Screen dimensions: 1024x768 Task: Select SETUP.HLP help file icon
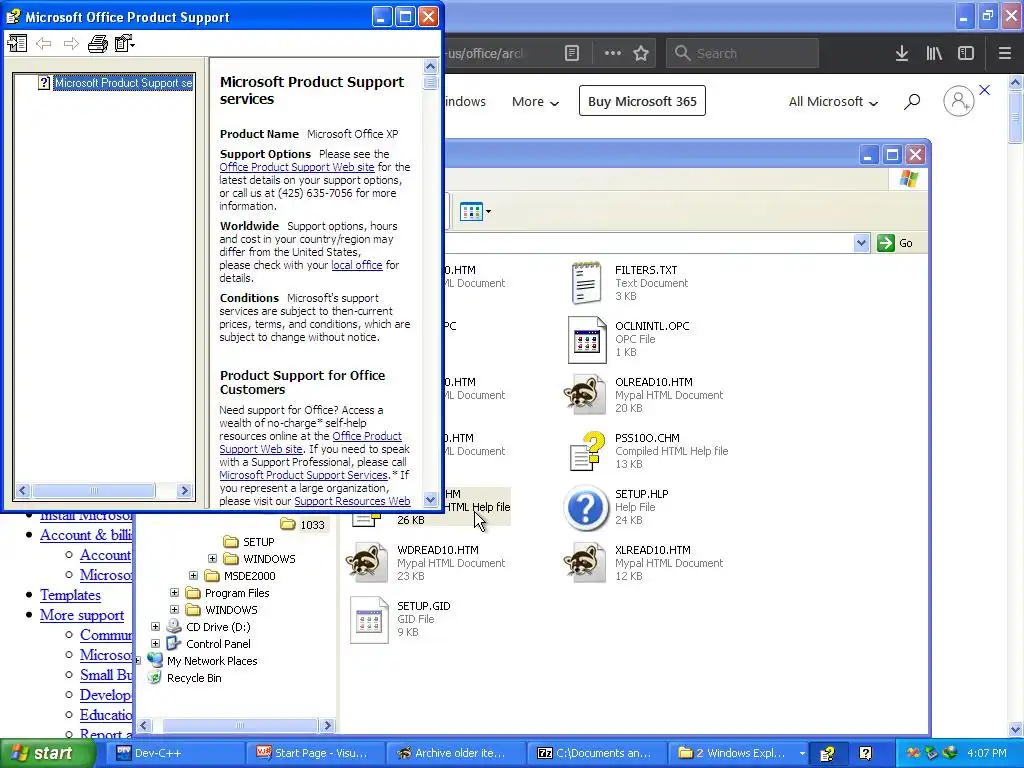tap(586, 507)
